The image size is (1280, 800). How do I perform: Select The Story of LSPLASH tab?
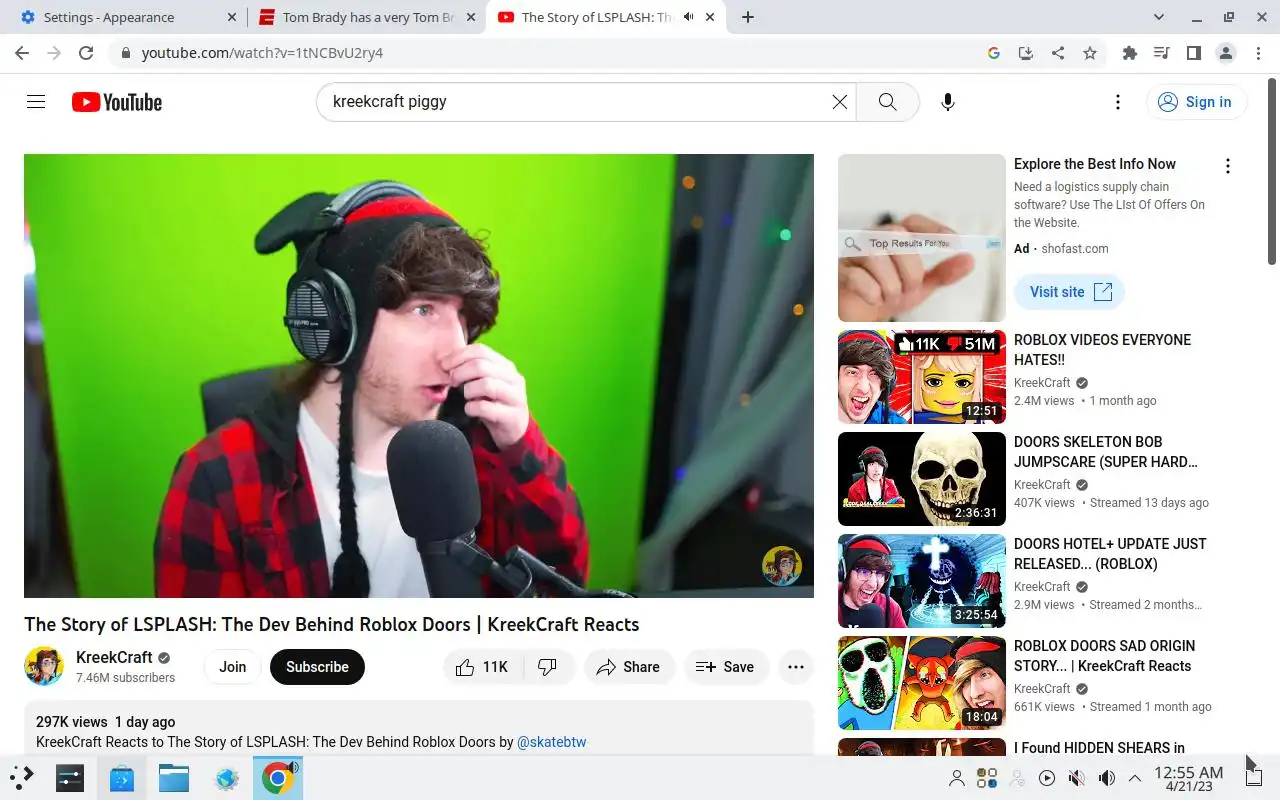606,17
